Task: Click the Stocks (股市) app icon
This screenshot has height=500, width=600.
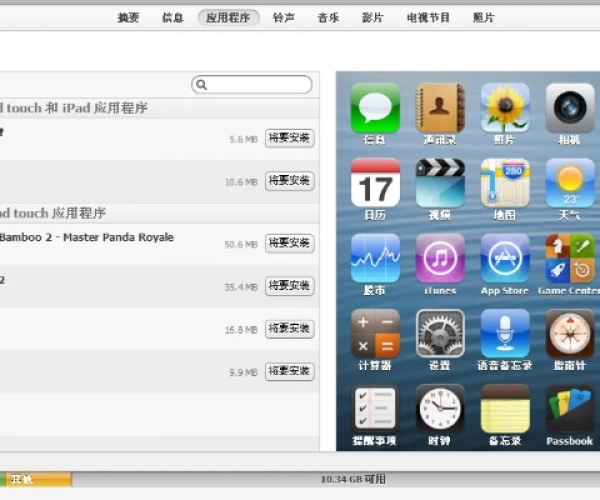Action: pyautogui.click(x=375, y=259)
